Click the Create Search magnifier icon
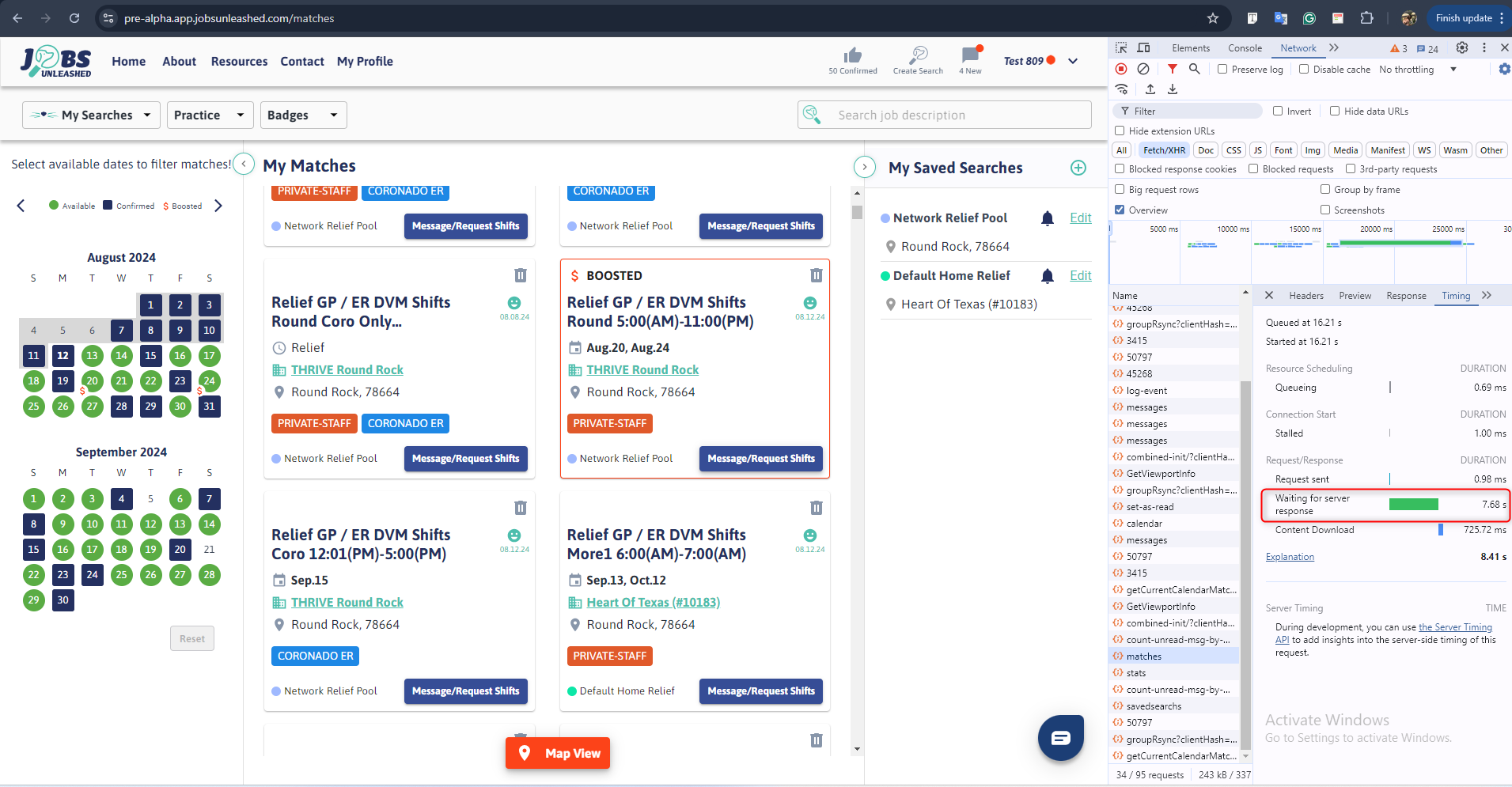Screen dimensions: 1512x787 pyautogui.click(x=918, y=55)
